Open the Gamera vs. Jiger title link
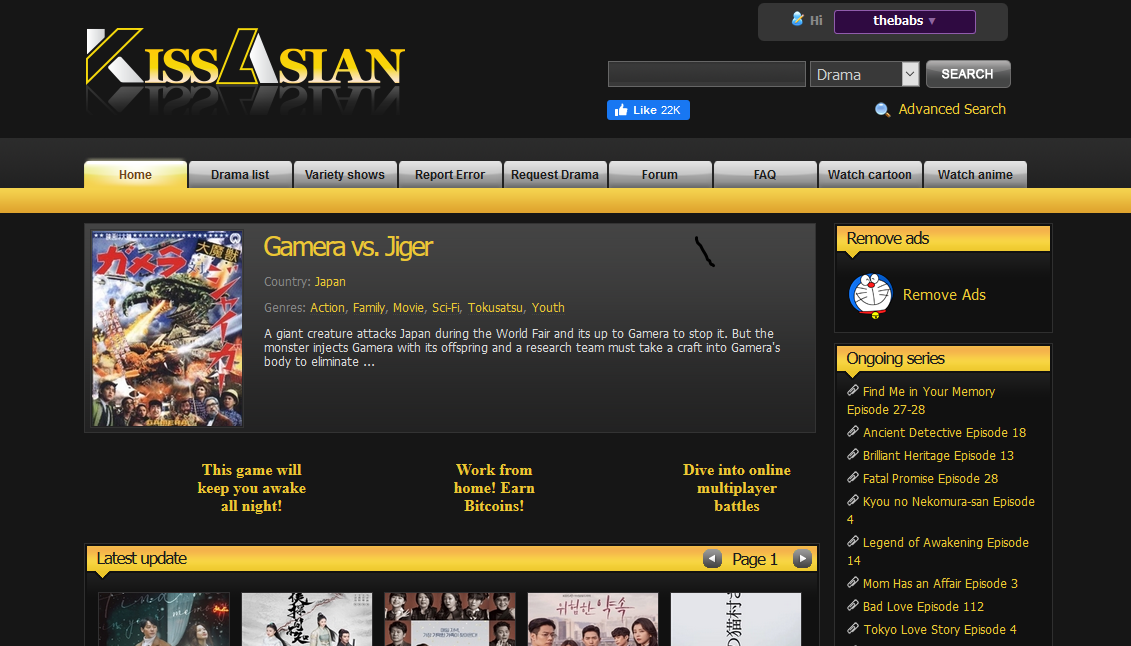 click(x=348, y=247)
